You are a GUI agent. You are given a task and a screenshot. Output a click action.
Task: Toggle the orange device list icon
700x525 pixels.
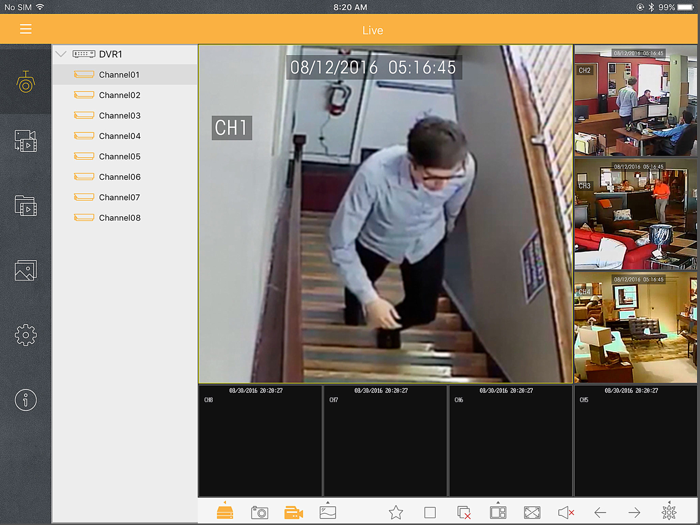click(x=225, y=512)
